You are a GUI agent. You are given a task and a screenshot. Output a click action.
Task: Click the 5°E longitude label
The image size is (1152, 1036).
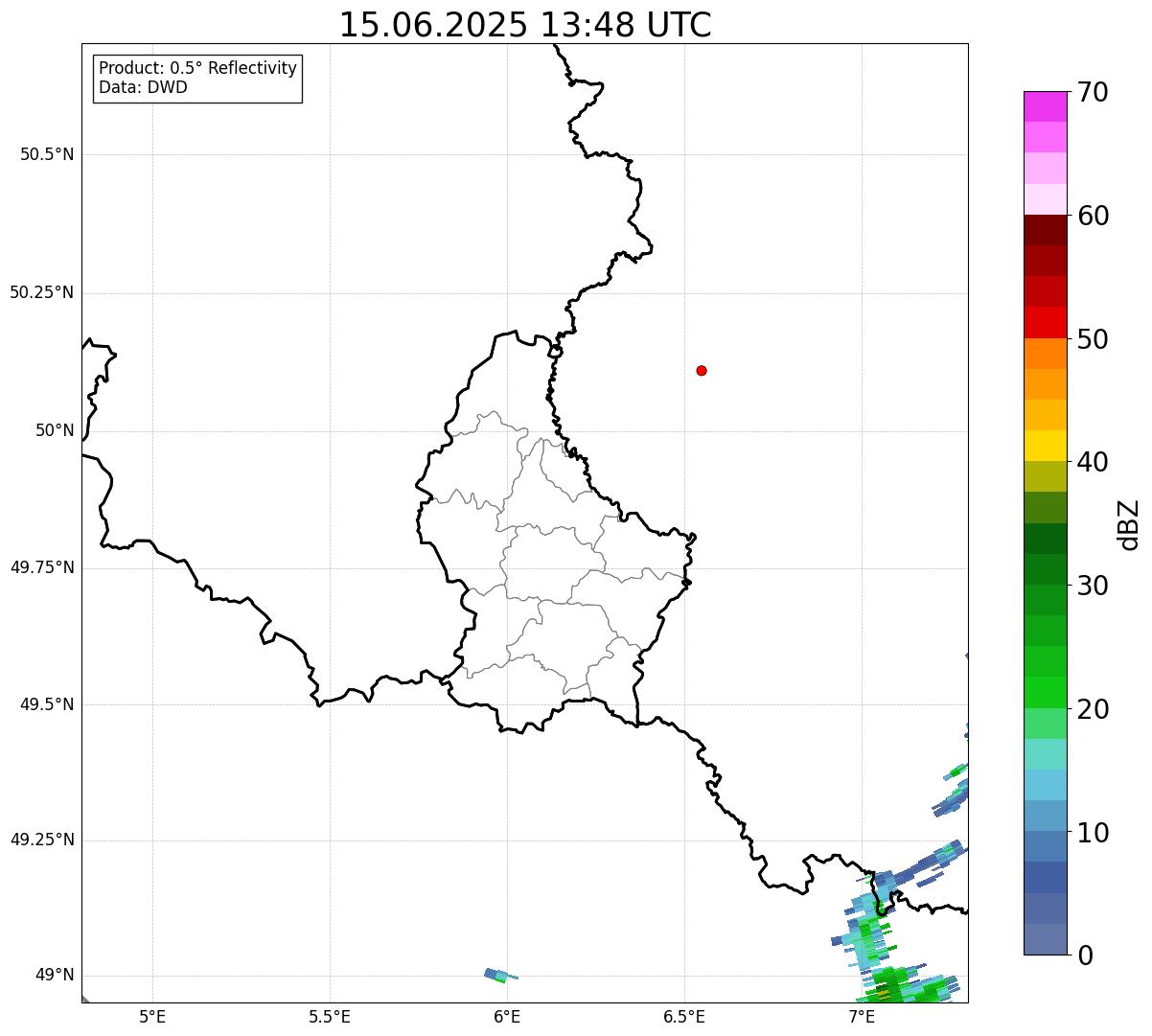point(152,1016)
